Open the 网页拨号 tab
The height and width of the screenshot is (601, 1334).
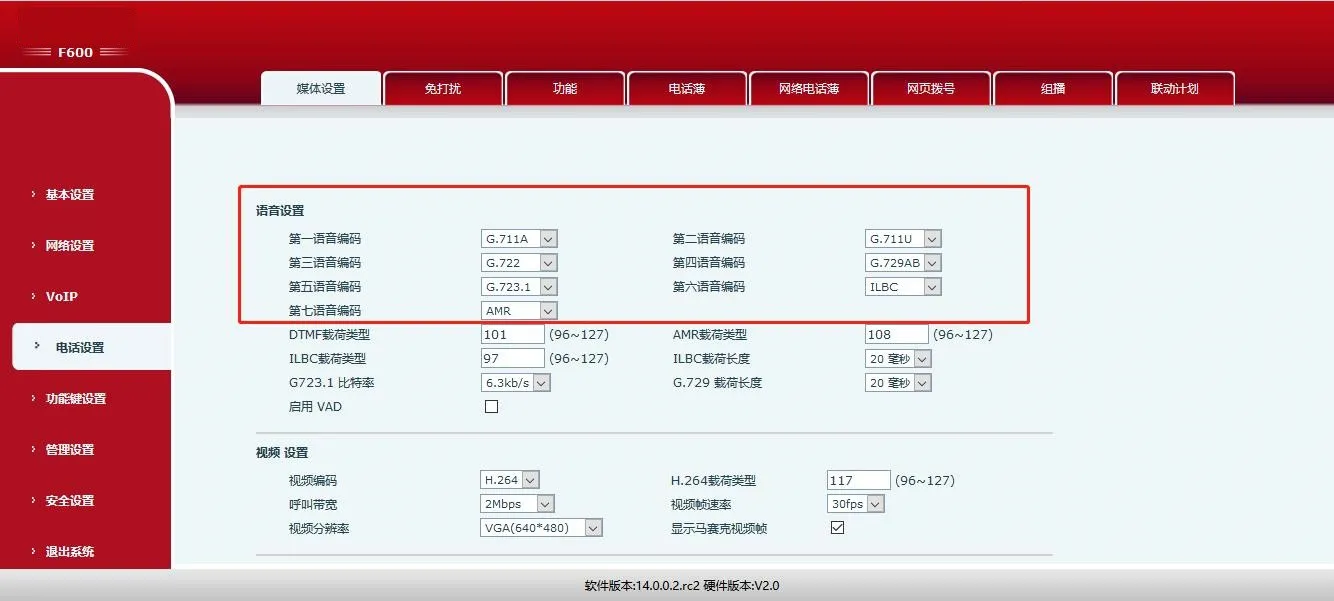[x=931, y=88]
